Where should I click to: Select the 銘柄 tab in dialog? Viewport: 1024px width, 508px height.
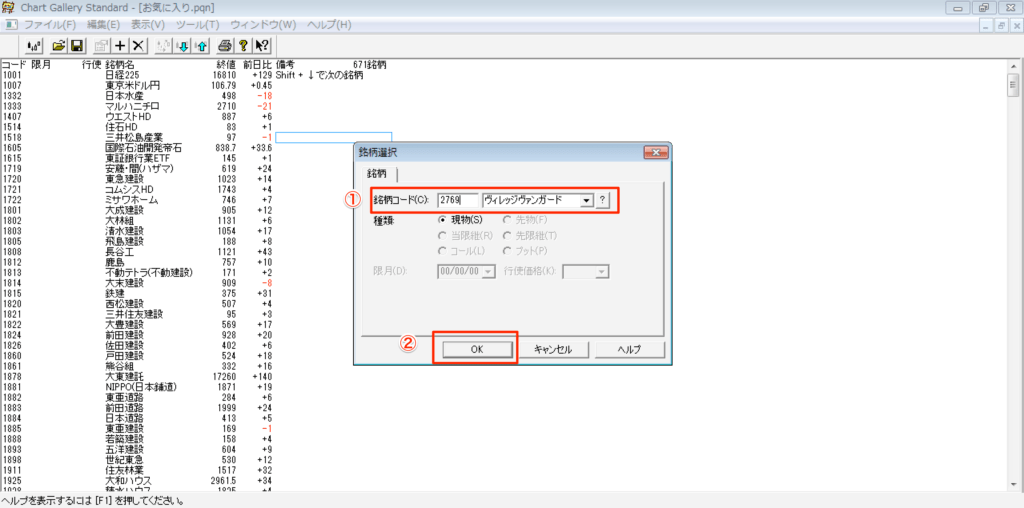[377, 174]
